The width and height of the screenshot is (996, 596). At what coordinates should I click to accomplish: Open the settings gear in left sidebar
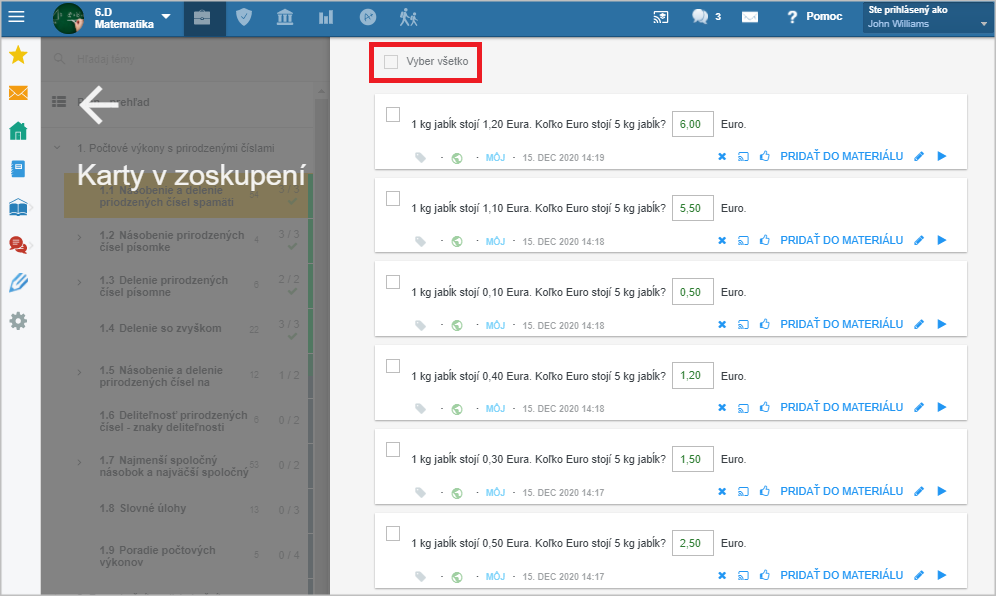pos(18,321)
